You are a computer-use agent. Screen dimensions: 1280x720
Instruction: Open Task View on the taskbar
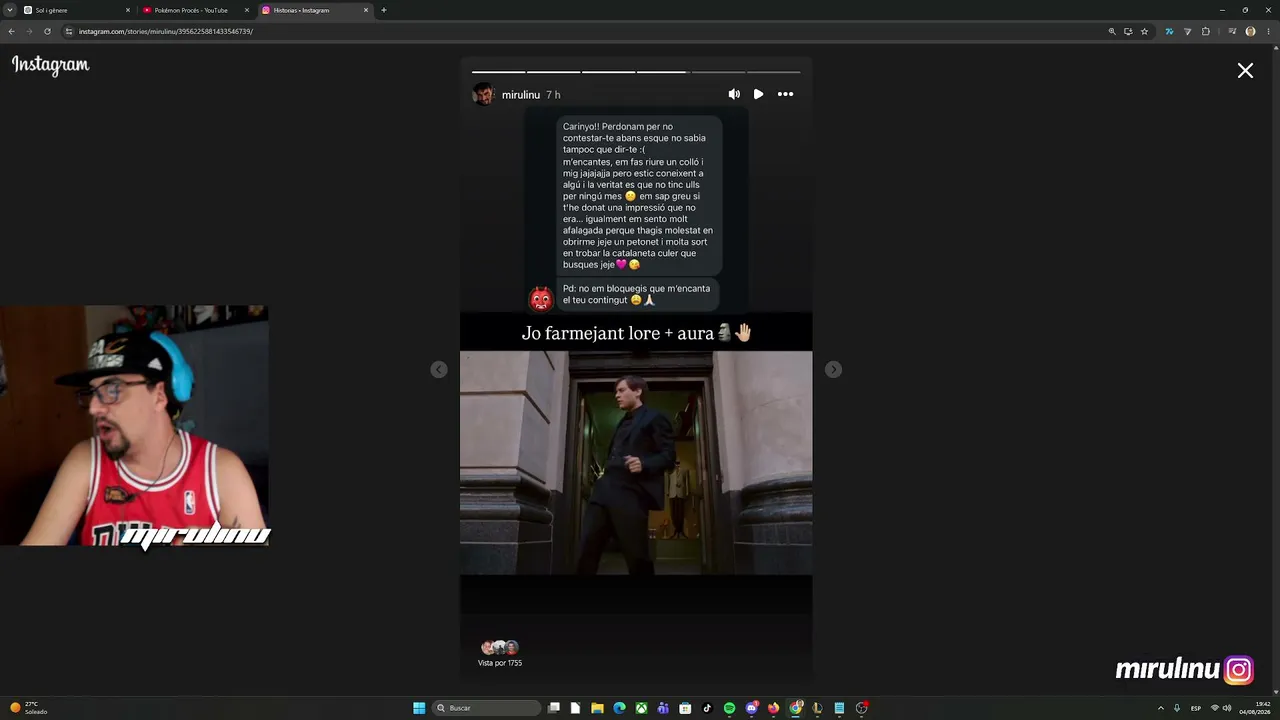tap(554, 708)
